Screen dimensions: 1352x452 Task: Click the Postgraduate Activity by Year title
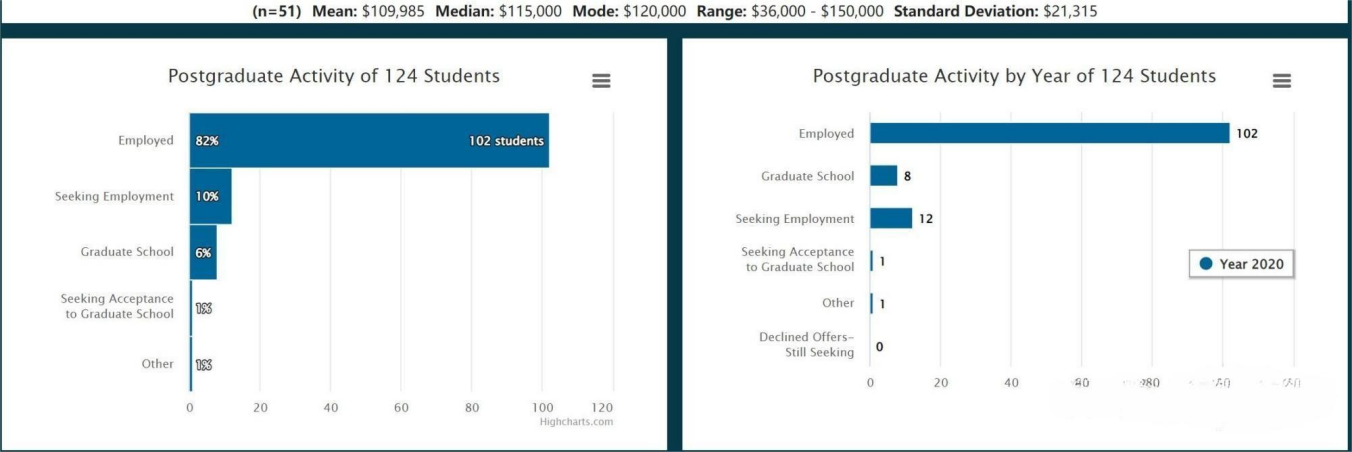click(x=1014, y=76)
